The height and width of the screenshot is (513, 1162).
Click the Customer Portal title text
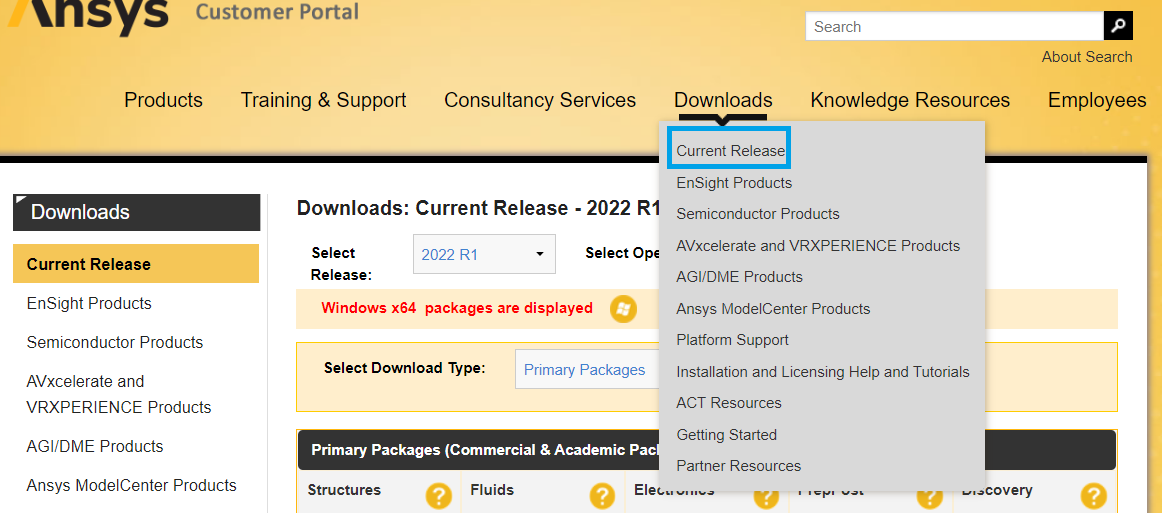277,12
